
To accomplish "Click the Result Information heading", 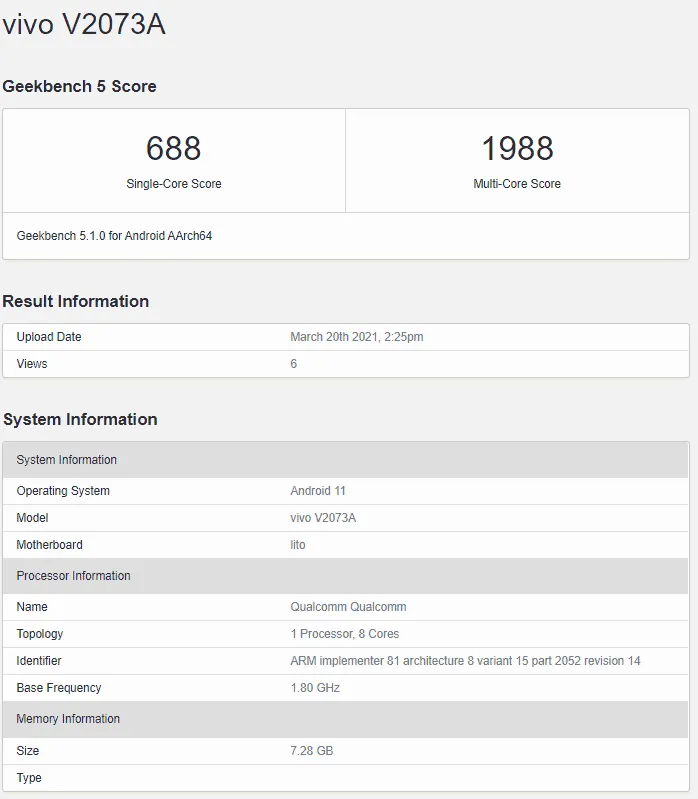I will pyautogui.click(x=76, y=301).
